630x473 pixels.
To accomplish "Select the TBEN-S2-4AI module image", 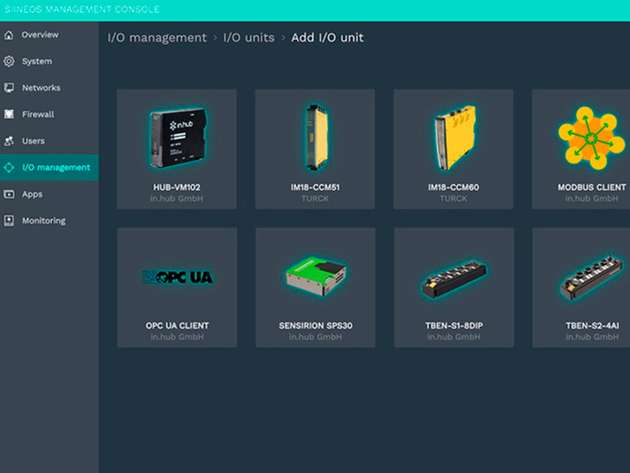I will 592,277.
